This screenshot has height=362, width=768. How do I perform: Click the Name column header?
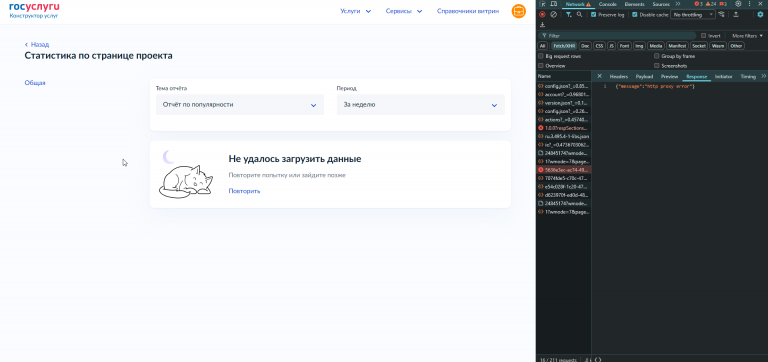tap(563, 76)
